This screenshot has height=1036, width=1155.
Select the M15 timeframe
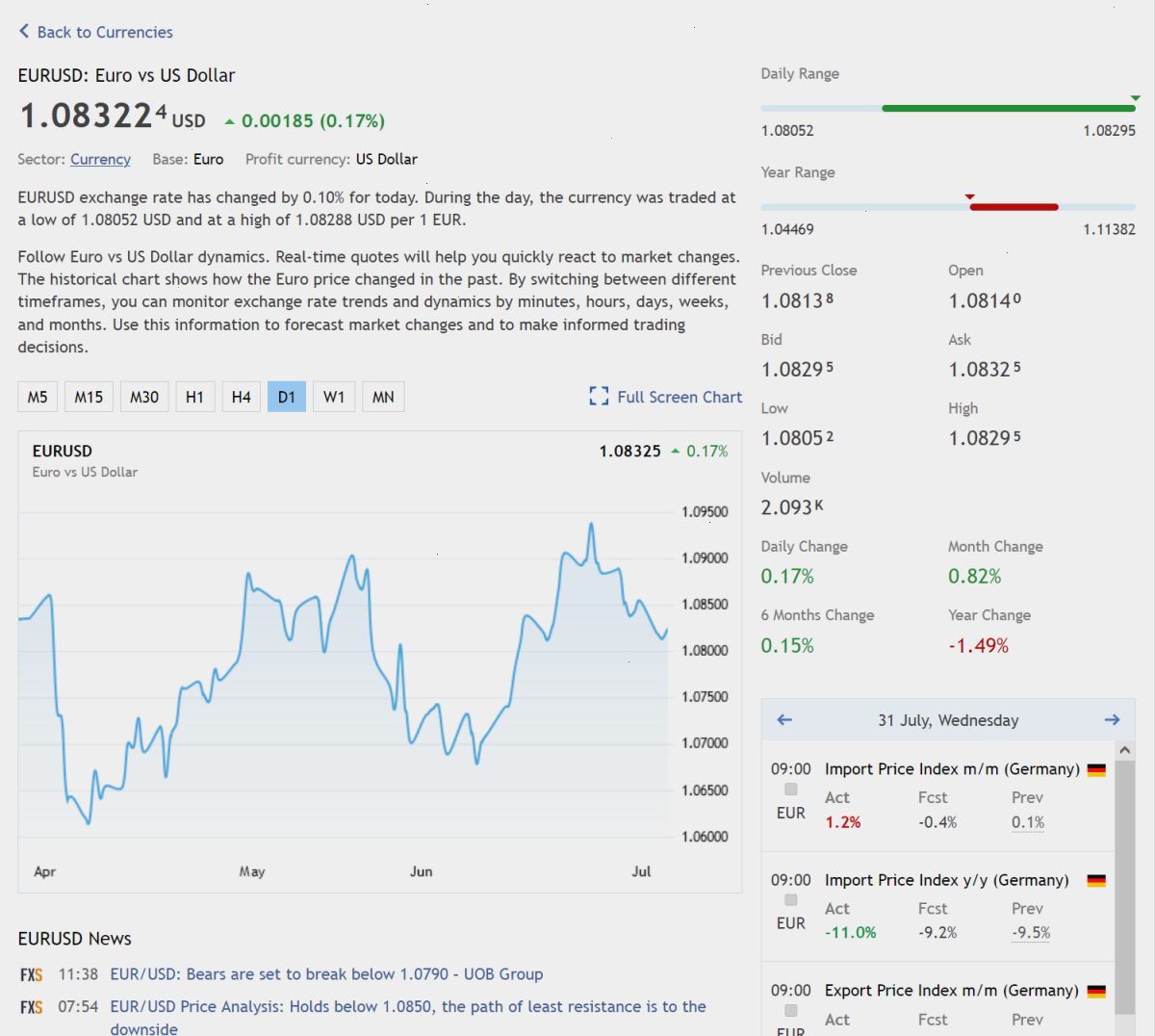pos(89,397)
